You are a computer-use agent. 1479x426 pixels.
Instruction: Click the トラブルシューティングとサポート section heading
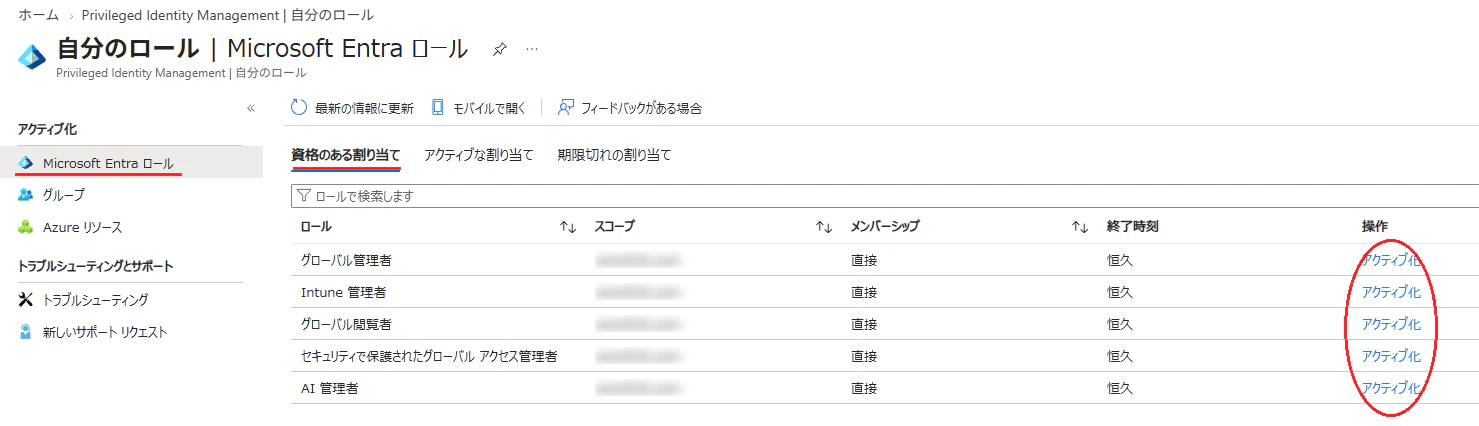pos(96,266)
